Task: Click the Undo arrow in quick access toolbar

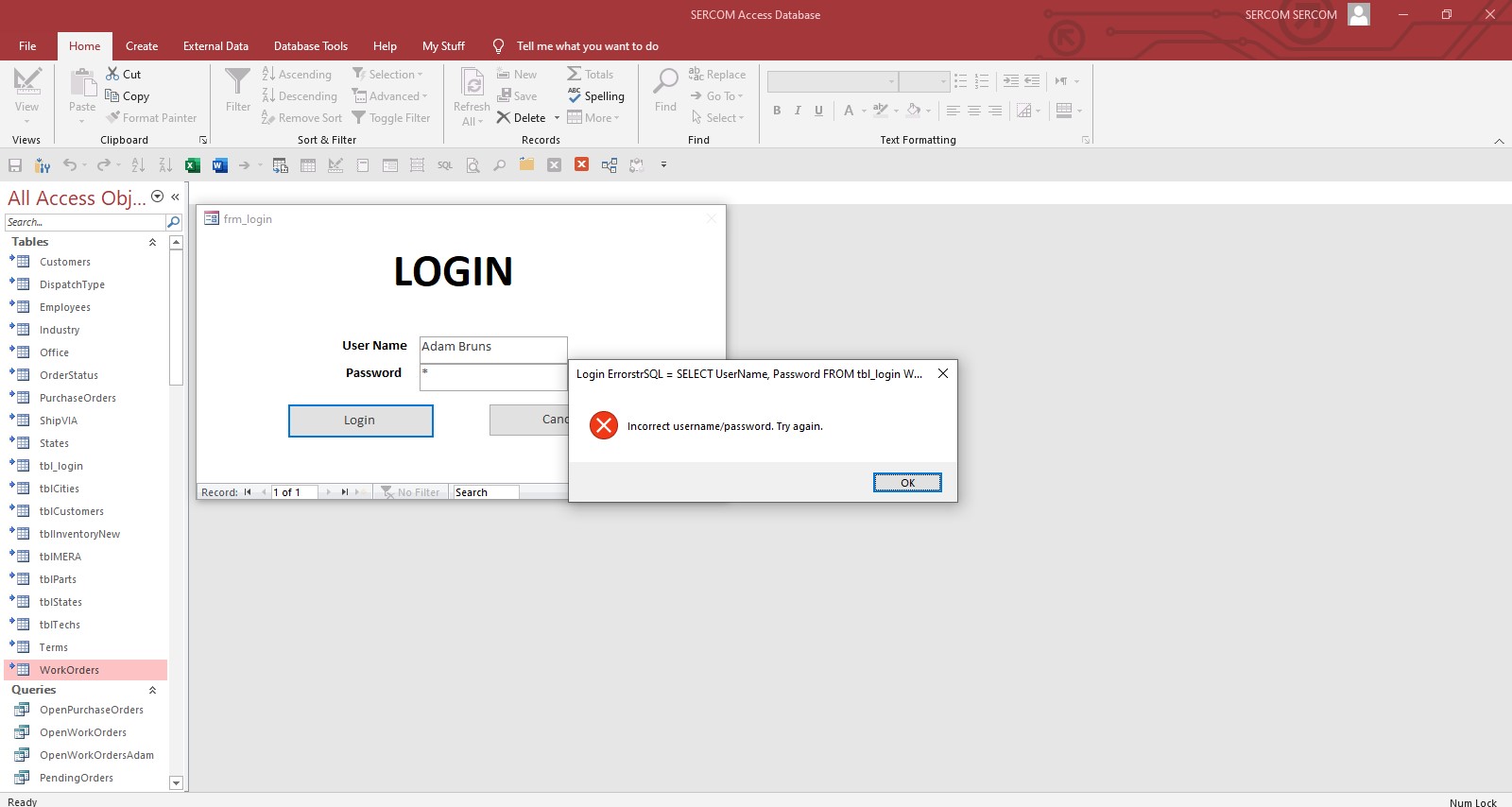Action: pos(69,165)
